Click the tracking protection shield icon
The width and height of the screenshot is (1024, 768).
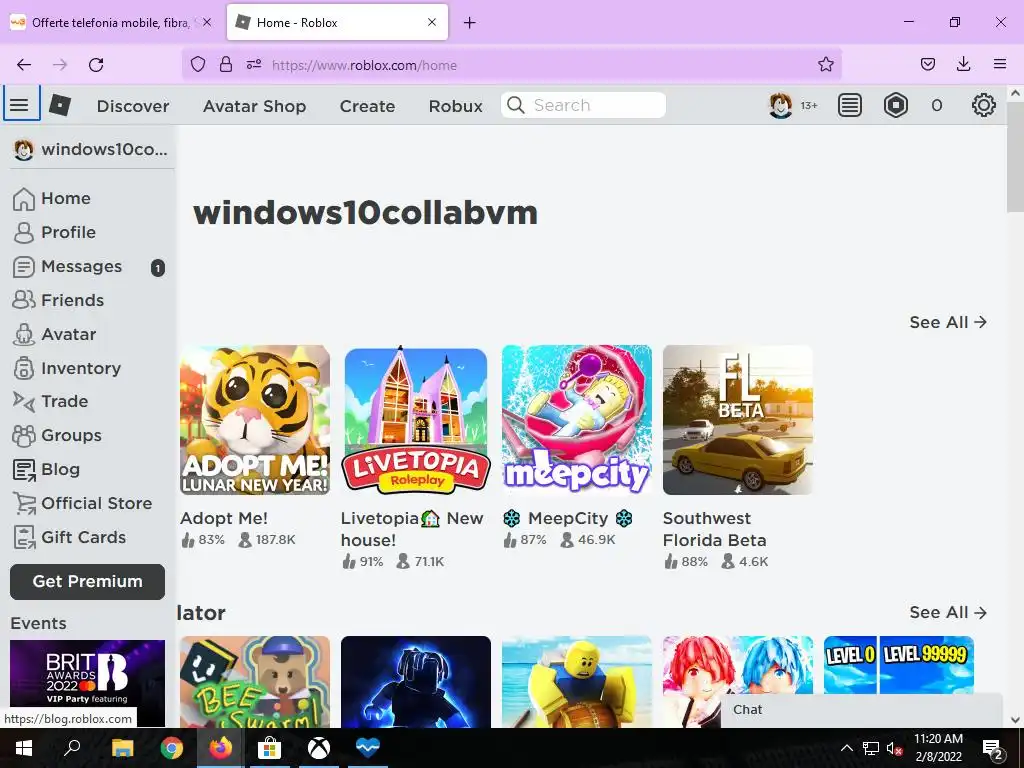tap(198, 65)
